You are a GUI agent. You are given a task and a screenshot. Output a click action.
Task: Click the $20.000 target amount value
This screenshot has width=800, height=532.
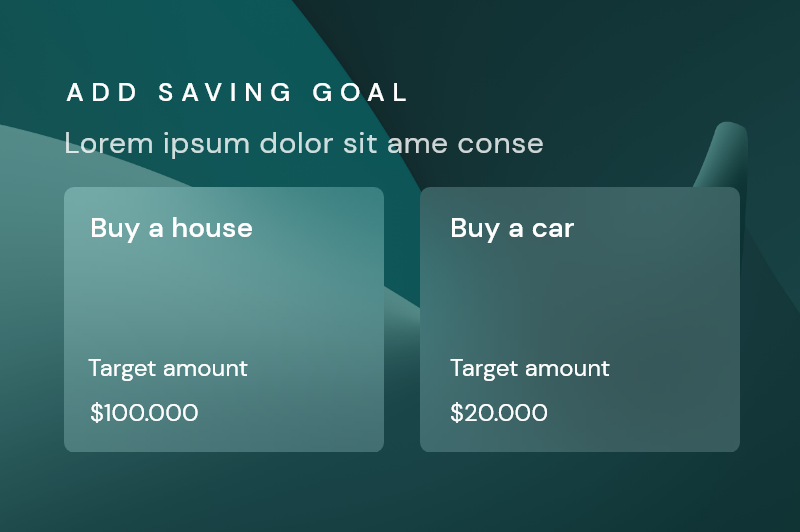(x=499, y=412)
